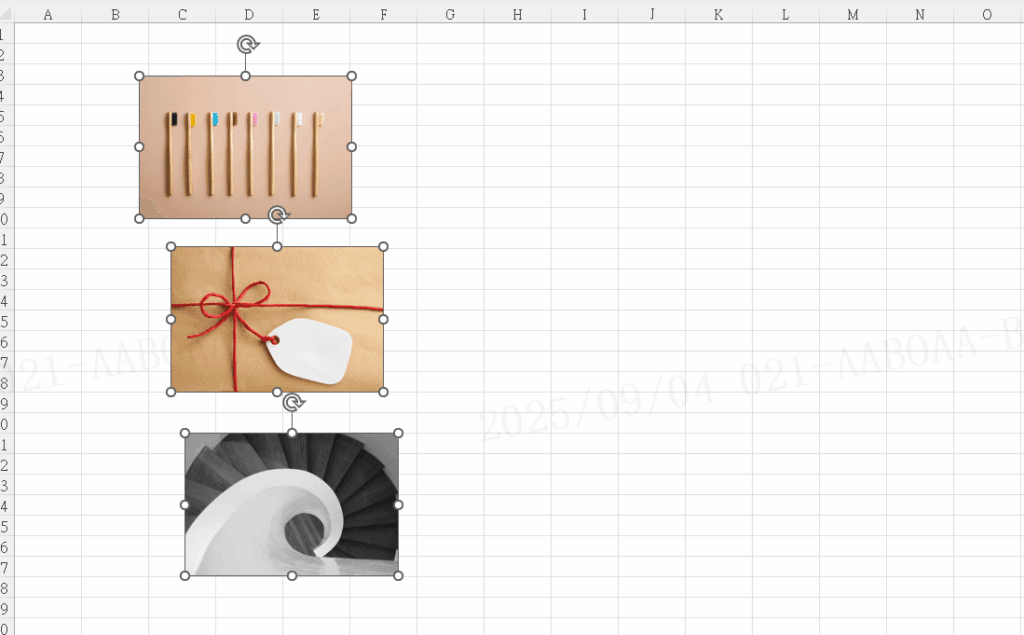
Task: Select column F header
Action: (383, 15)
